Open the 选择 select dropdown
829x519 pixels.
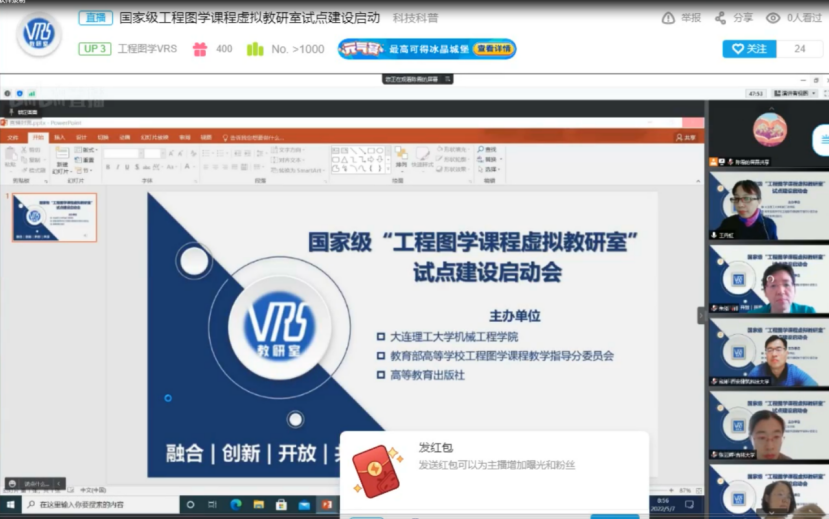490,169
